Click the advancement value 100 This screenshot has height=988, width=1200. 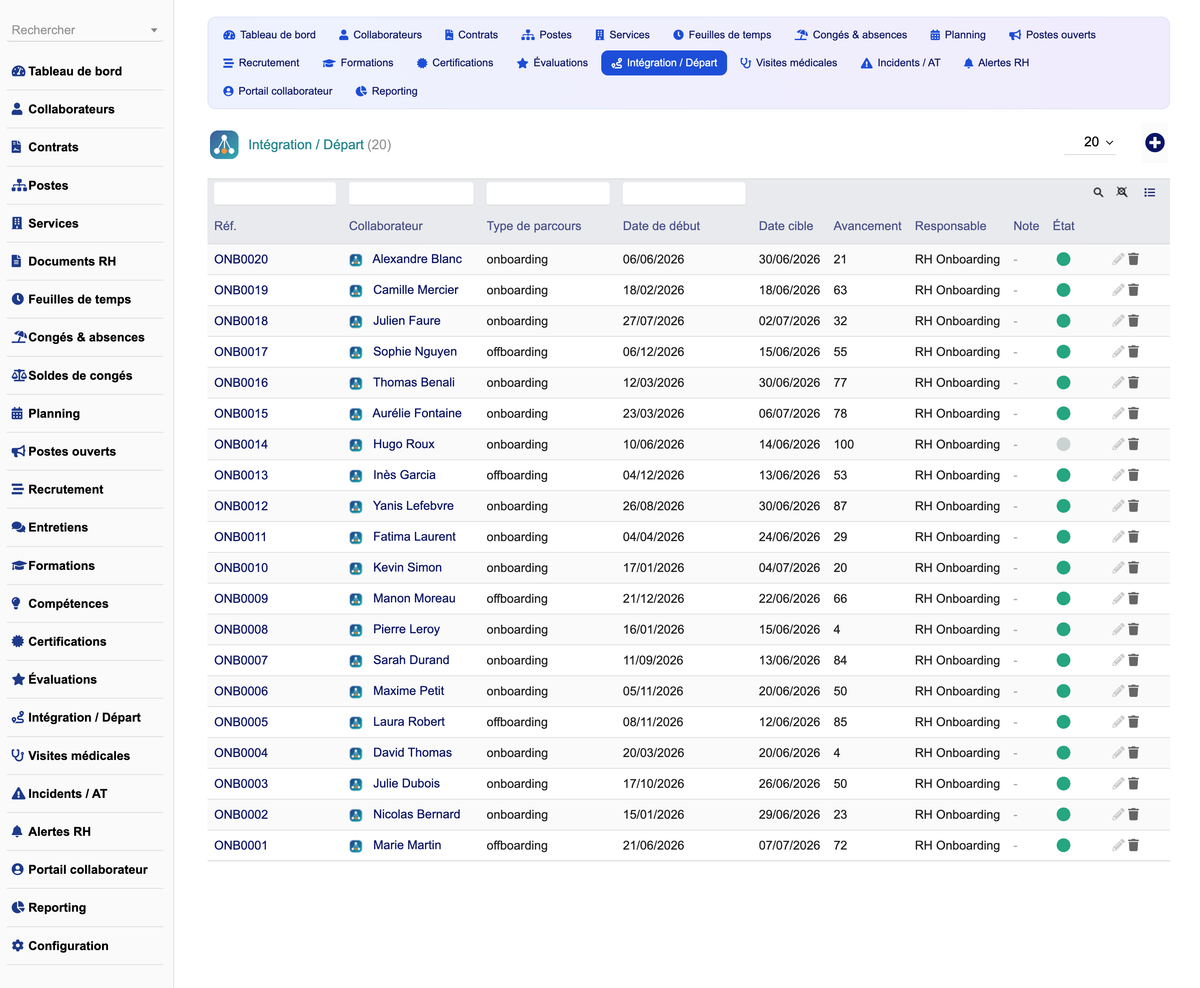(x=844, y=444)
